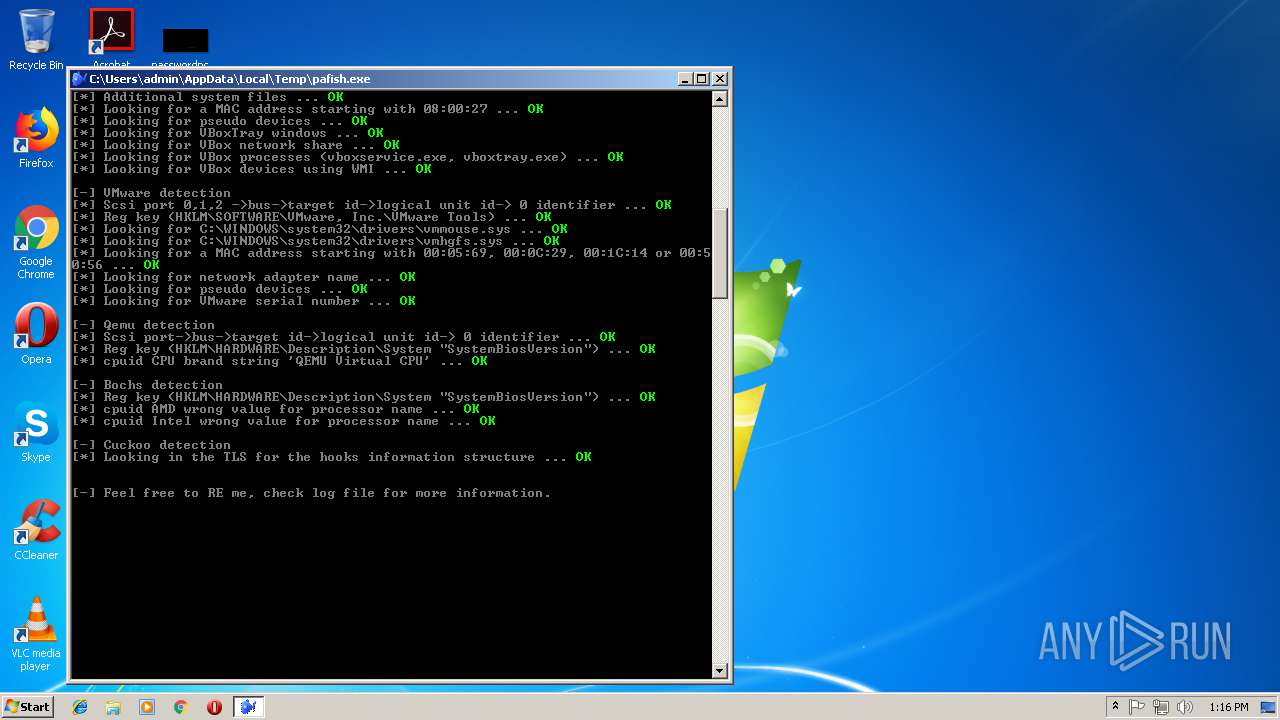Viewport: 1280px width, 720px height.
Task: Open the Skype desktop shortcut
Action: (x=36, y=431)
